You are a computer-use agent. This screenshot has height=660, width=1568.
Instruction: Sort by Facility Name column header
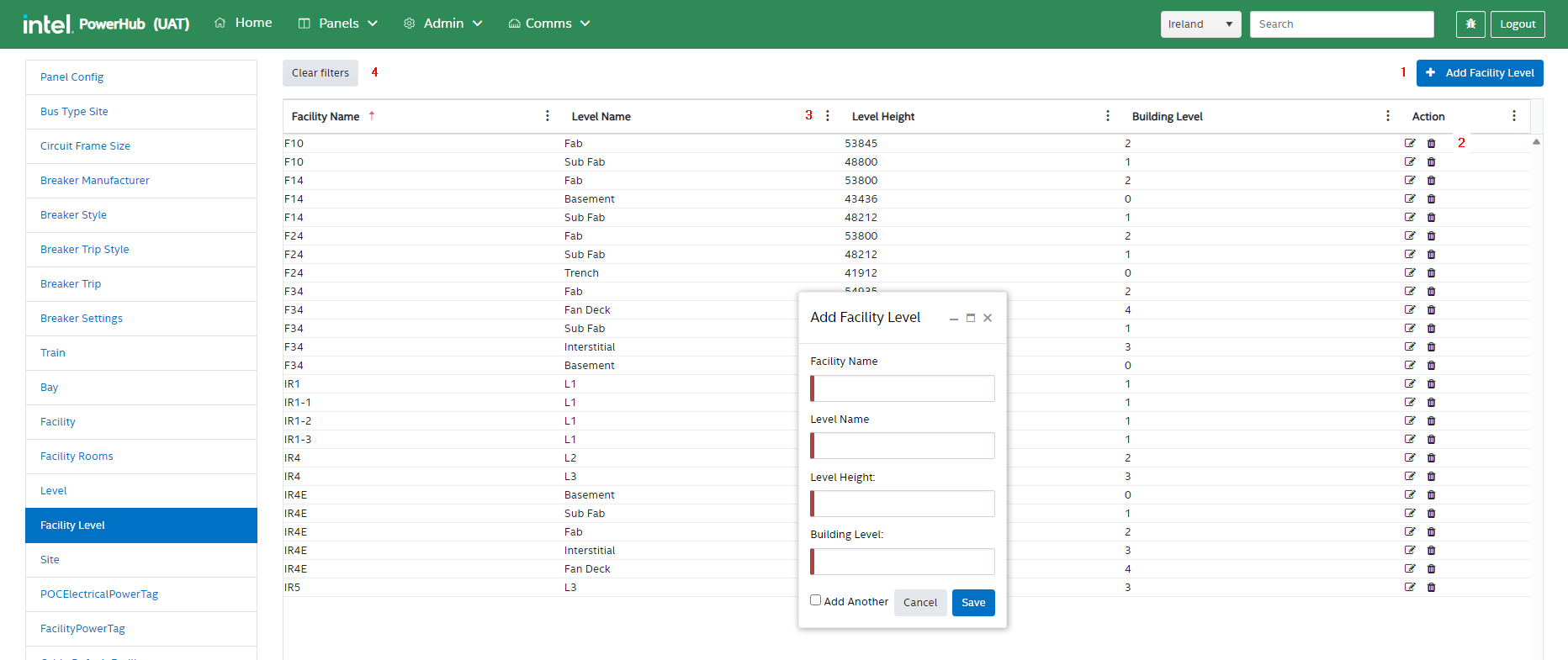[326, 117]
